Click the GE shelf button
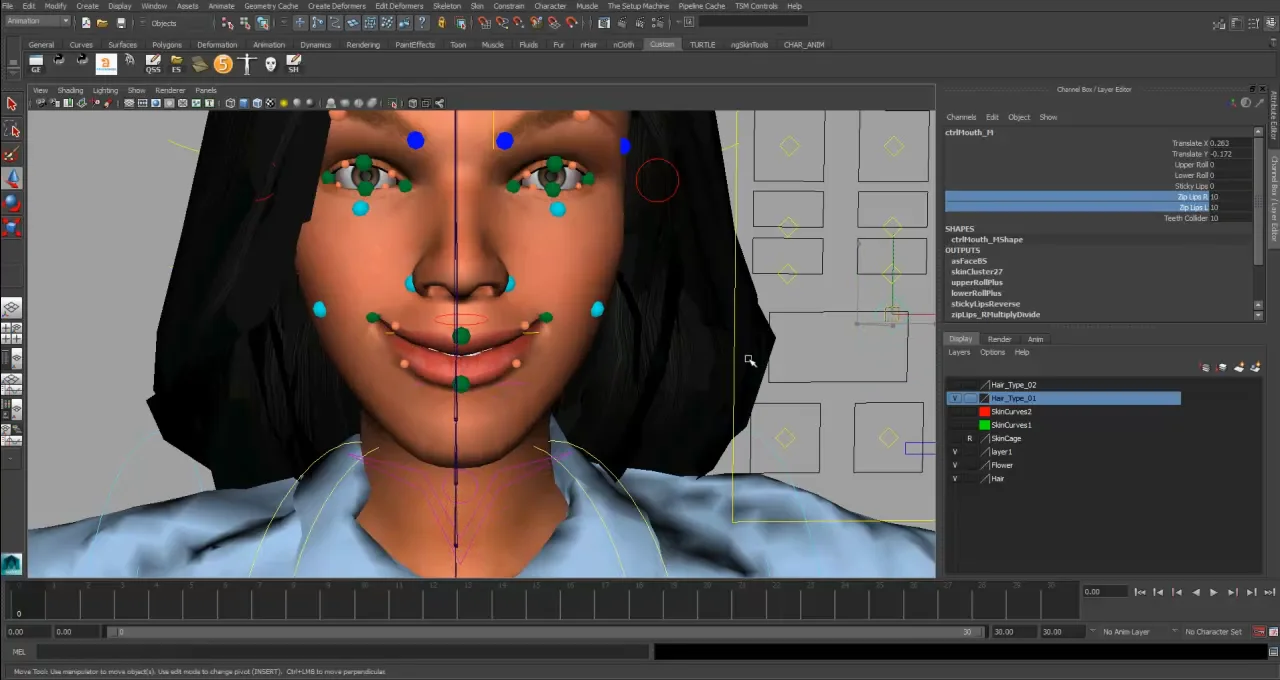This screenshot has height=680, width=1280. pos(36,64)
